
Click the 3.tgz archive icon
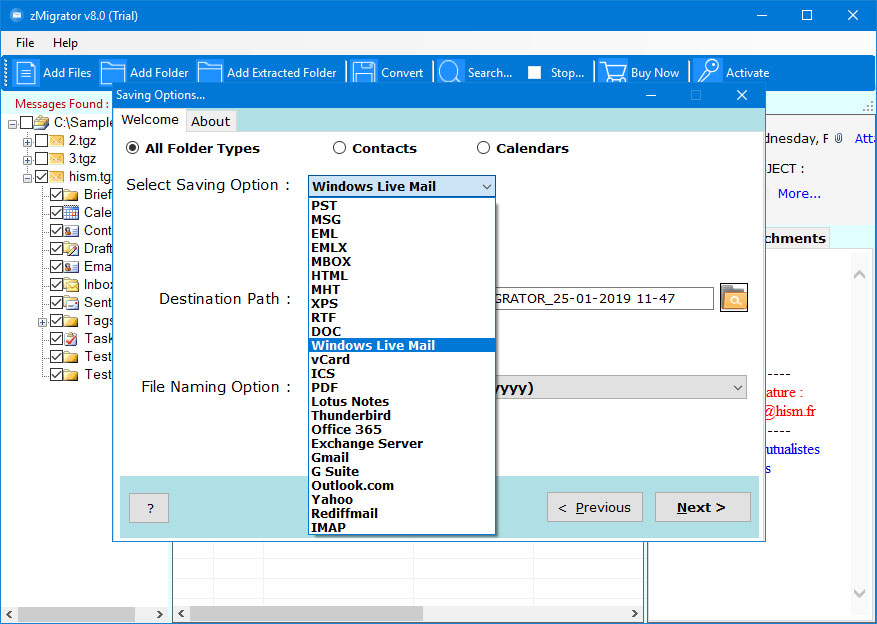56,159
